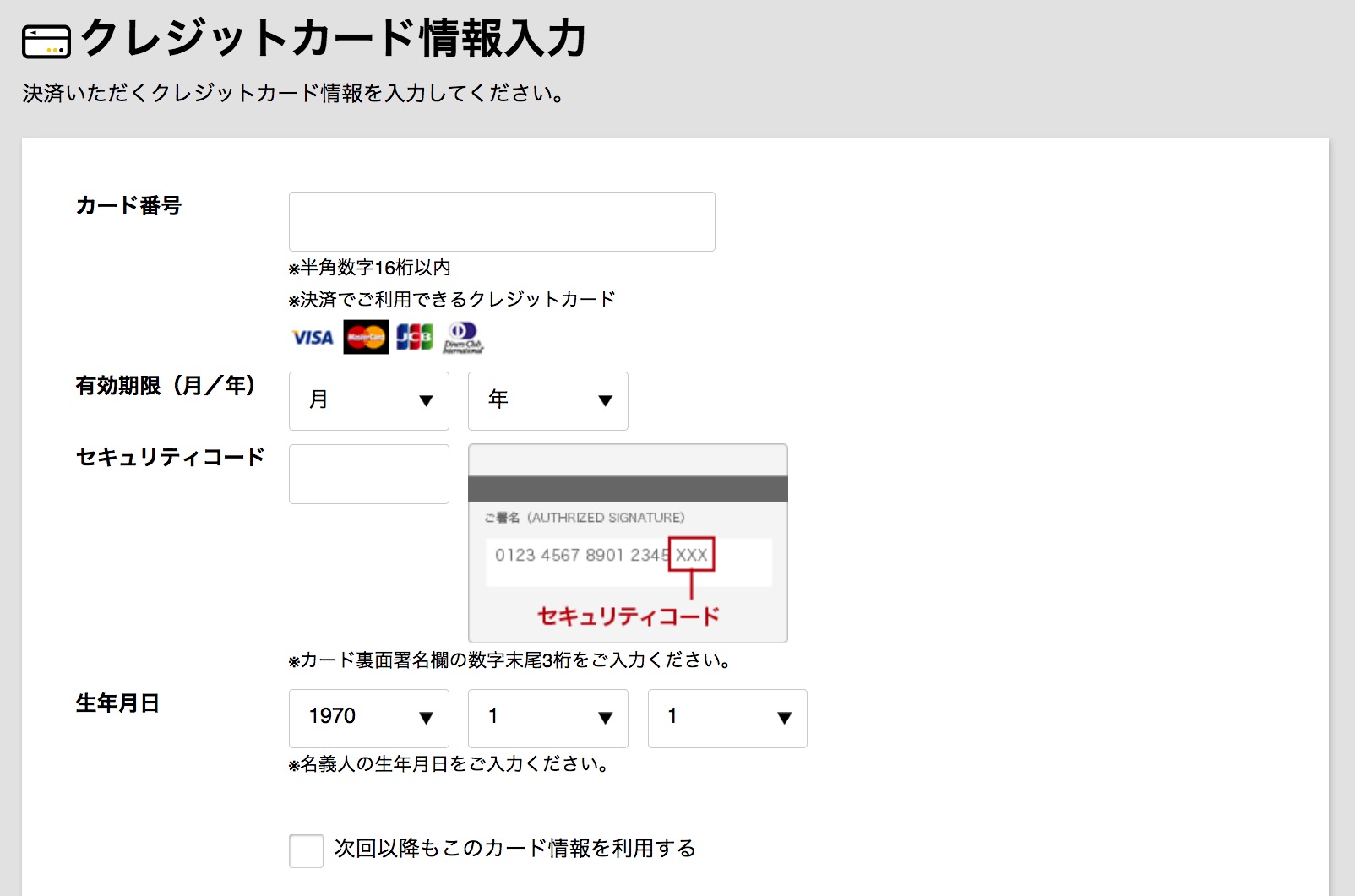Click the MasterCard logo
The image size is (1355, 896).
click(x=366, y=337)
